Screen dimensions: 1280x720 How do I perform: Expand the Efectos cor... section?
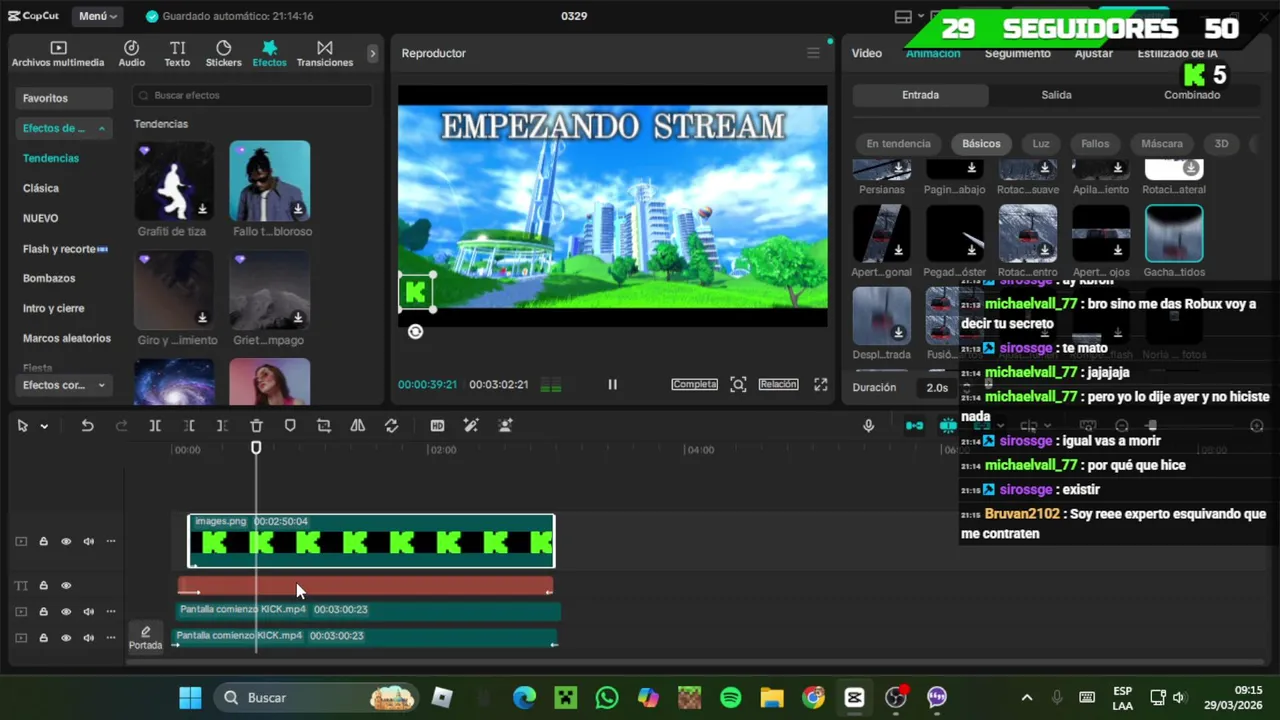point(63,385)
